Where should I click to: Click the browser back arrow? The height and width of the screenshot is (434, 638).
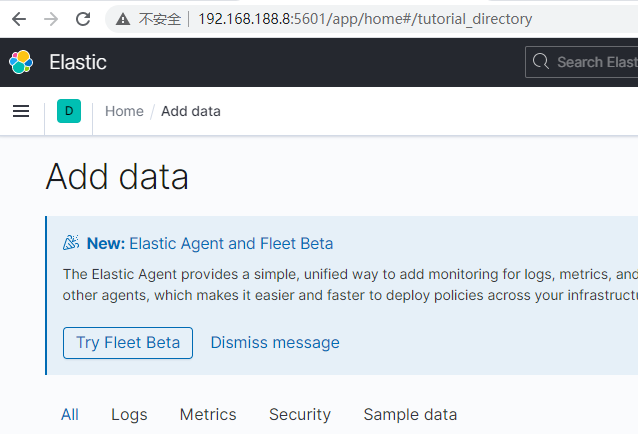[x=18, y=19]
